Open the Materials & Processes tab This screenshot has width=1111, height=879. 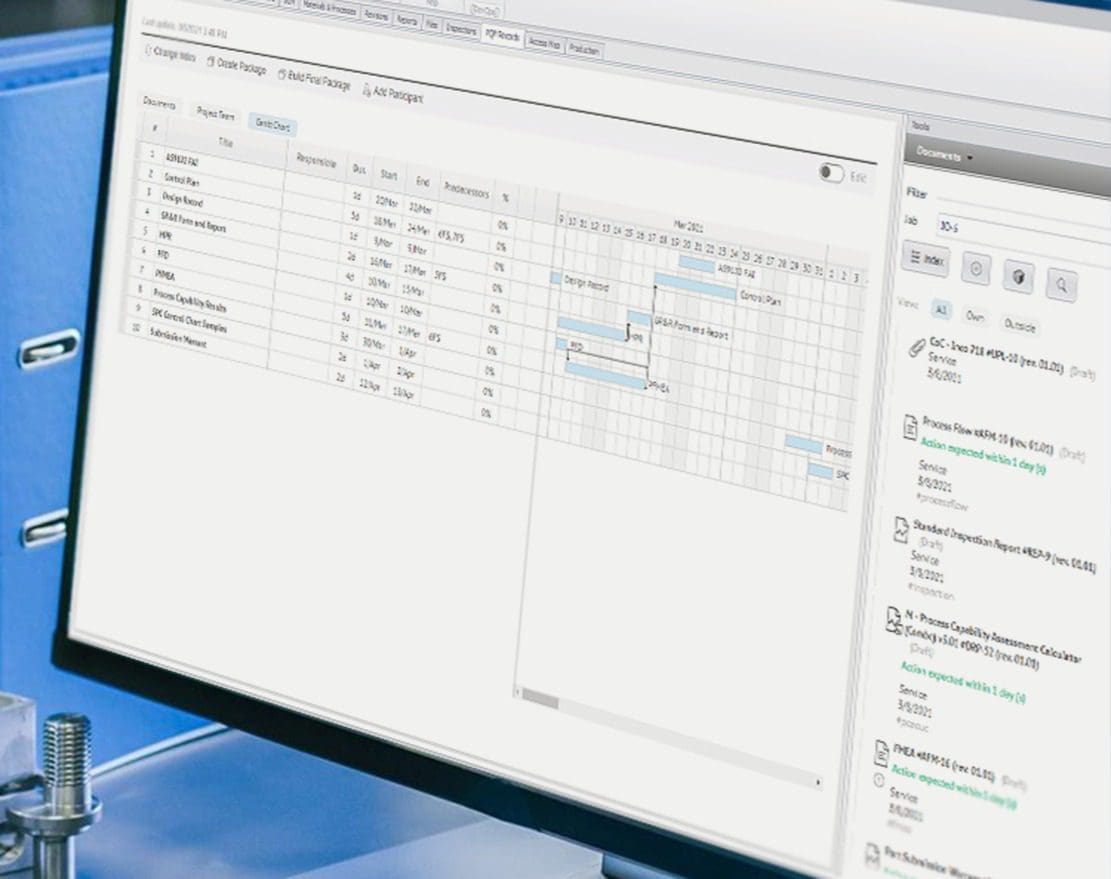329,8
